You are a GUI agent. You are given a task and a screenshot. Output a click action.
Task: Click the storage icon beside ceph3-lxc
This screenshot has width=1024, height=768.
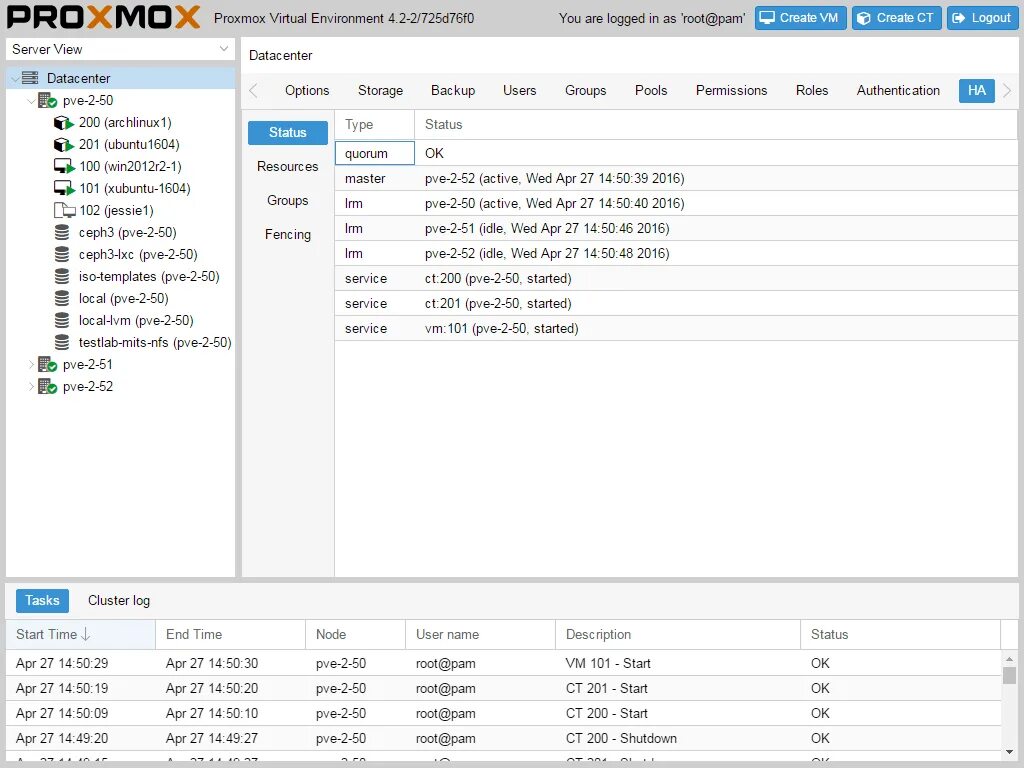click(62, 255)
